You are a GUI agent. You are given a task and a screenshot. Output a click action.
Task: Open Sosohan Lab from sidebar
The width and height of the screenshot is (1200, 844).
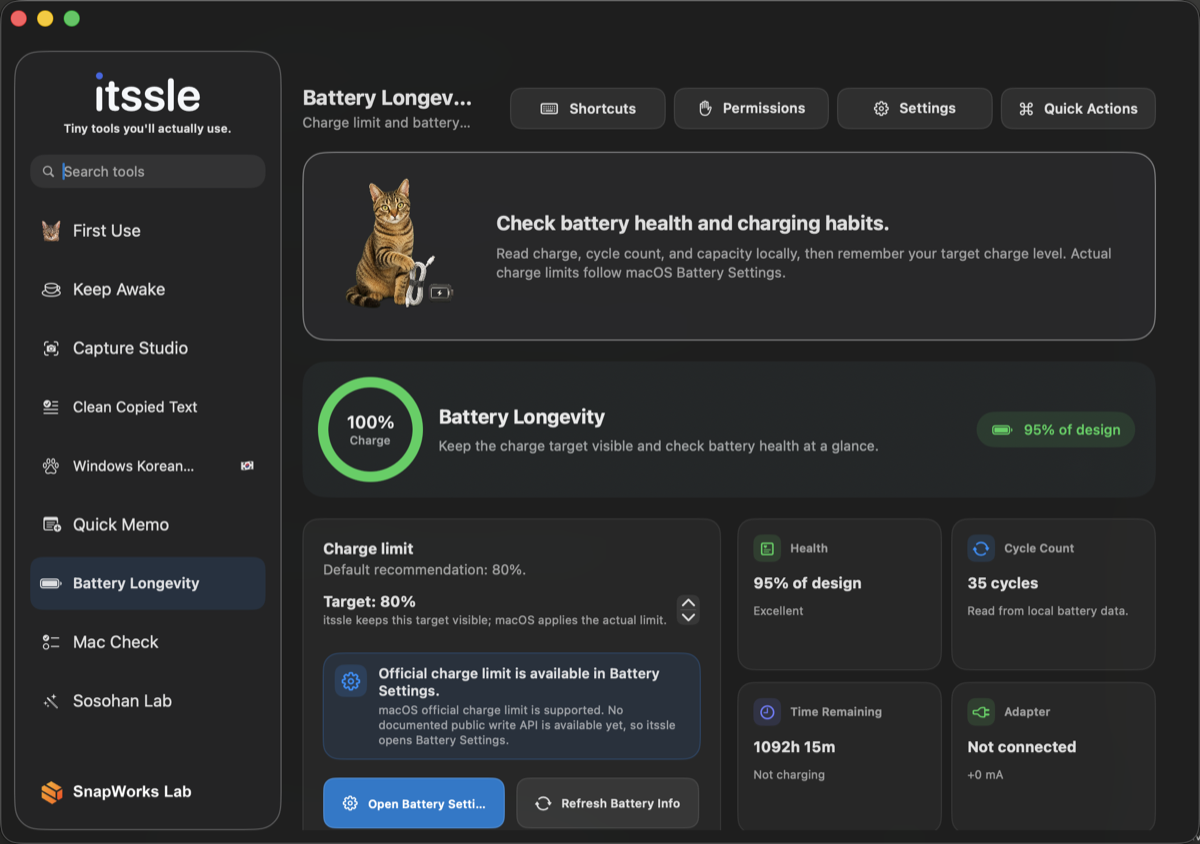(148, 701)
